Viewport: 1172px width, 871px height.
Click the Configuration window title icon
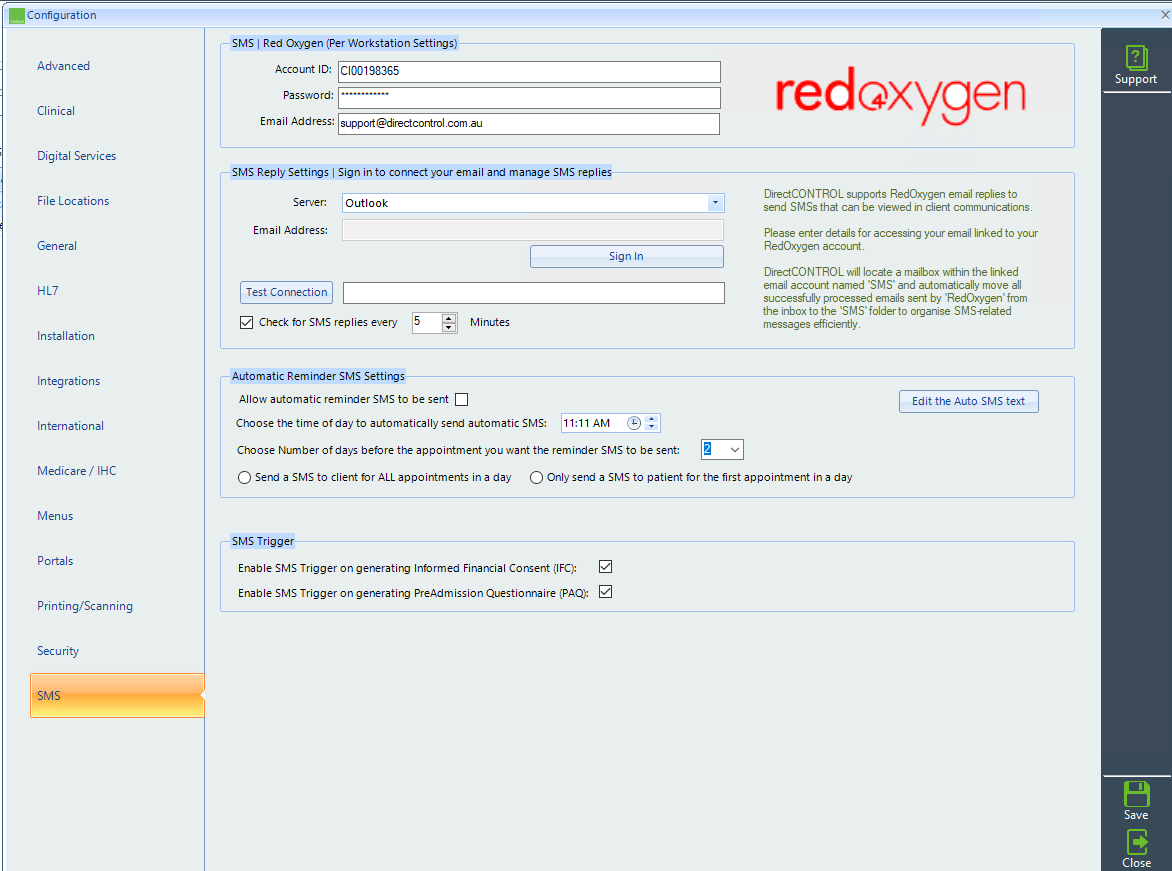[x=16, y=15]
